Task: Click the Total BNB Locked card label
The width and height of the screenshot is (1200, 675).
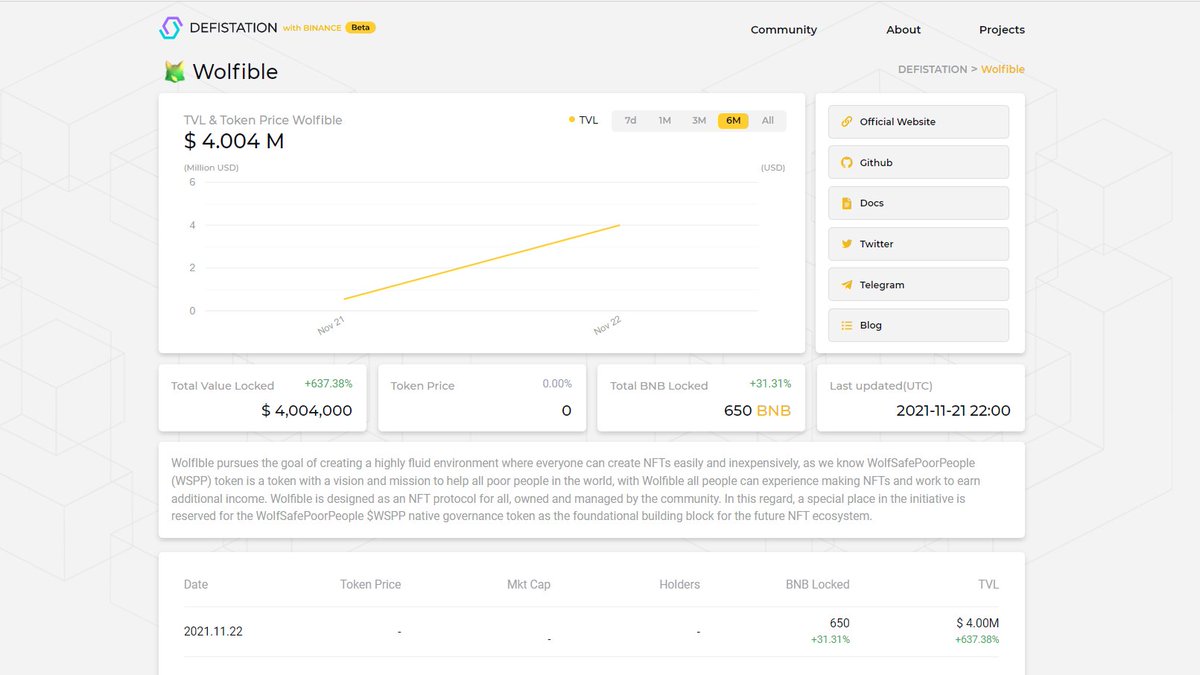Action: point(659,386)
